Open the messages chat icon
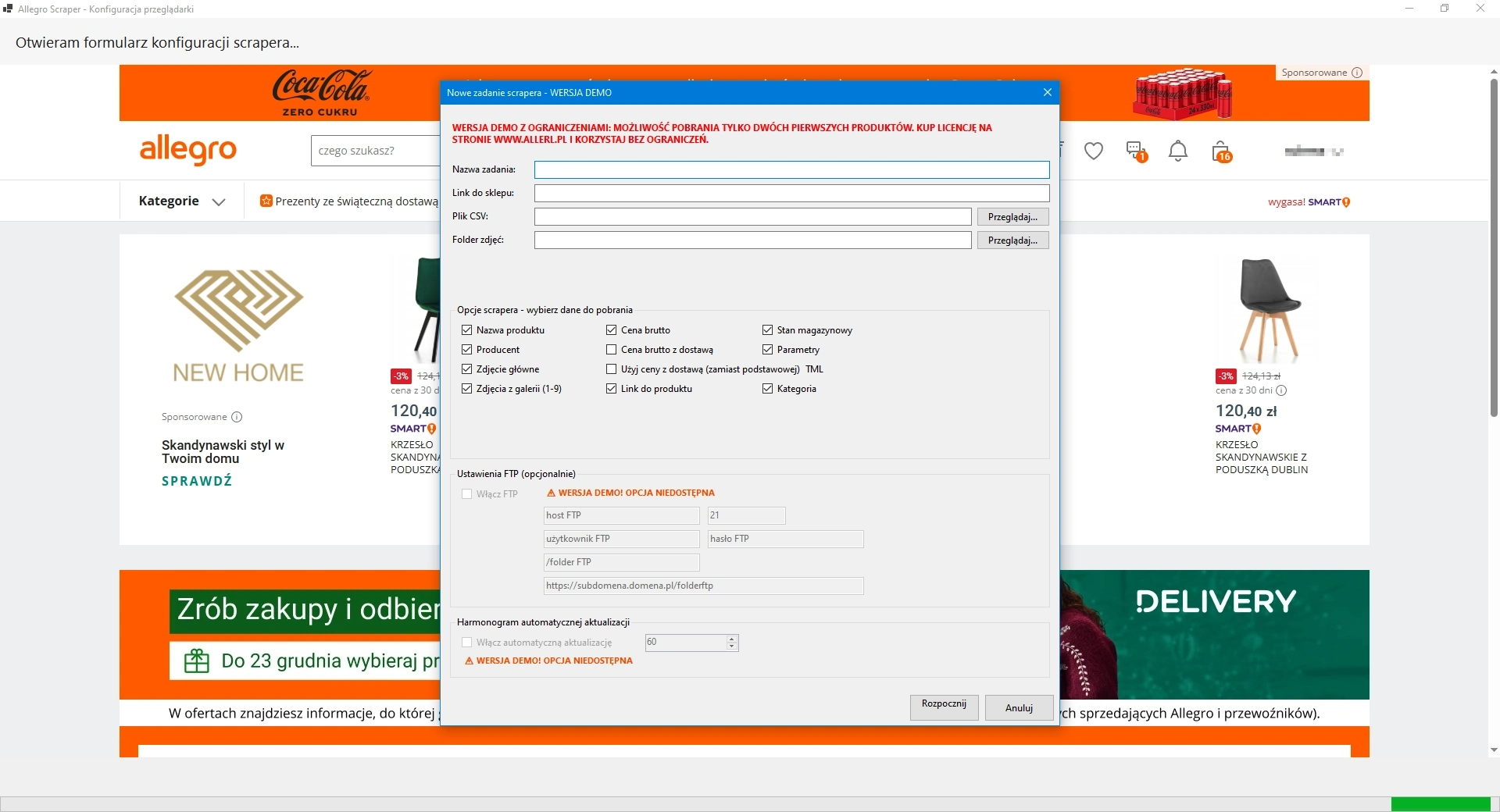 1135,151
